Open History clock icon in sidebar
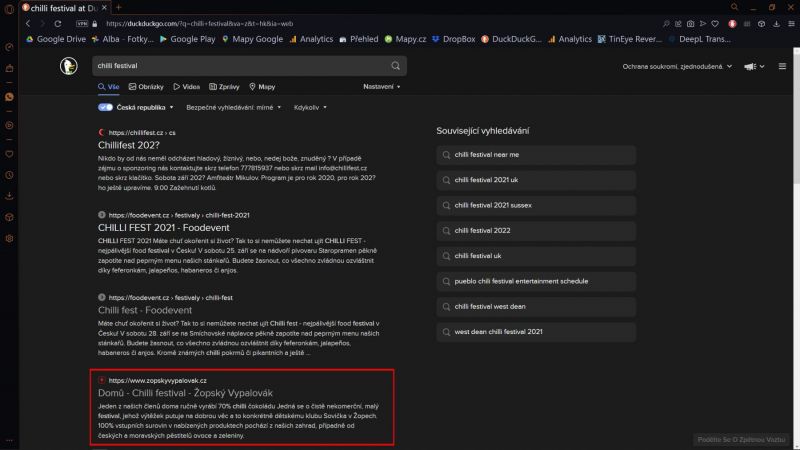The height and width of the screenshot is (450, 800). click(9, 174)
